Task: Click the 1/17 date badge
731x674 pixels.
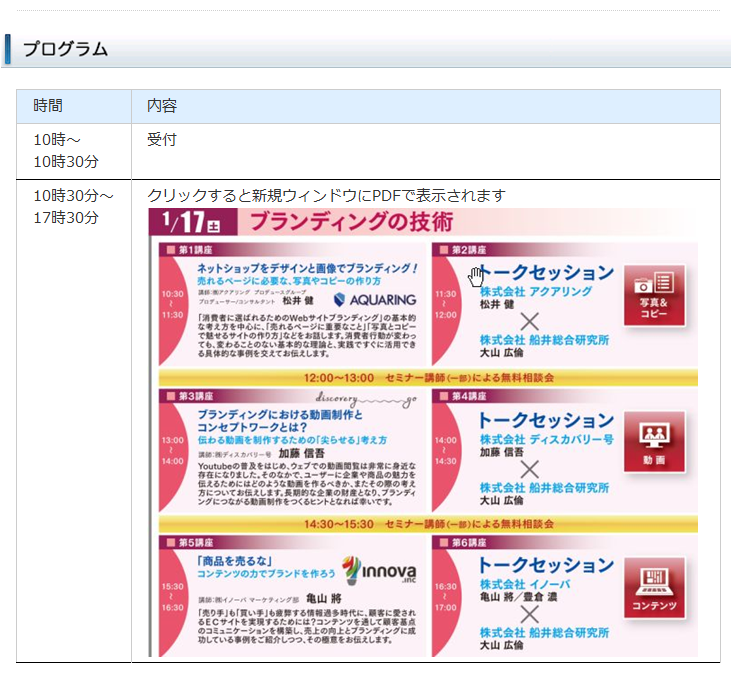Action: [193, 222]
